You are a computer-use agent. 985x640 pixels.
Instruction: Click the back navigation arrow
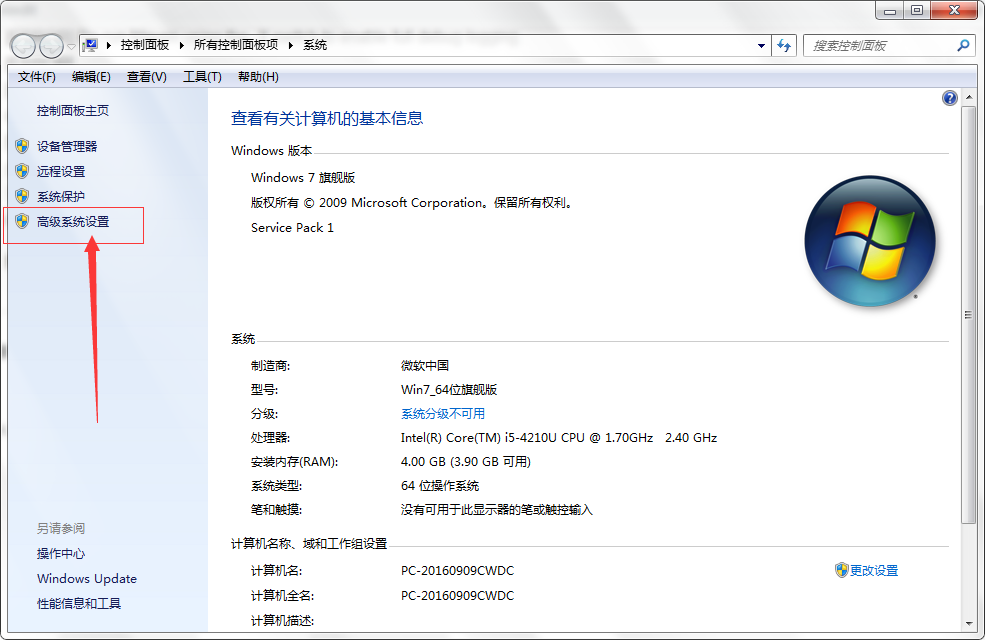(22, 45)
